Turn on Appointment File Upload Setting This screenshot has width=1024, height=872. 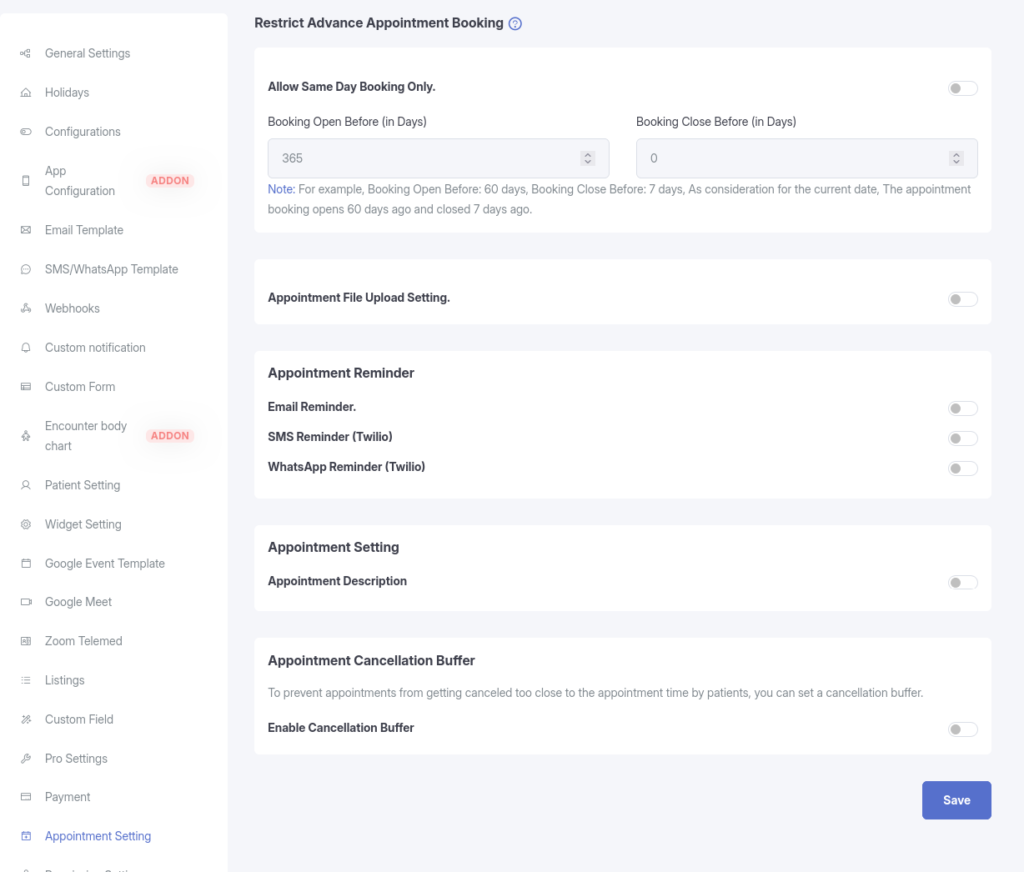pos(962,299)
